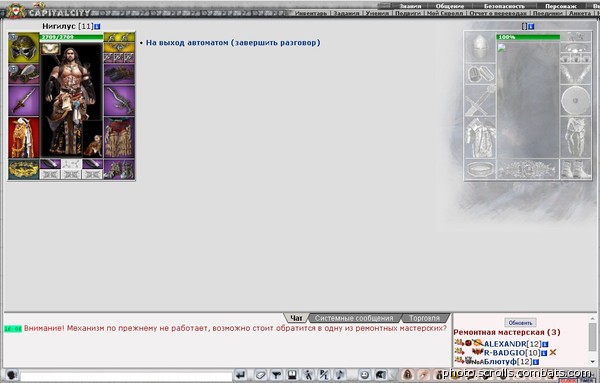Click empty belt ring slot in right panel

click(x=480, y=169)
